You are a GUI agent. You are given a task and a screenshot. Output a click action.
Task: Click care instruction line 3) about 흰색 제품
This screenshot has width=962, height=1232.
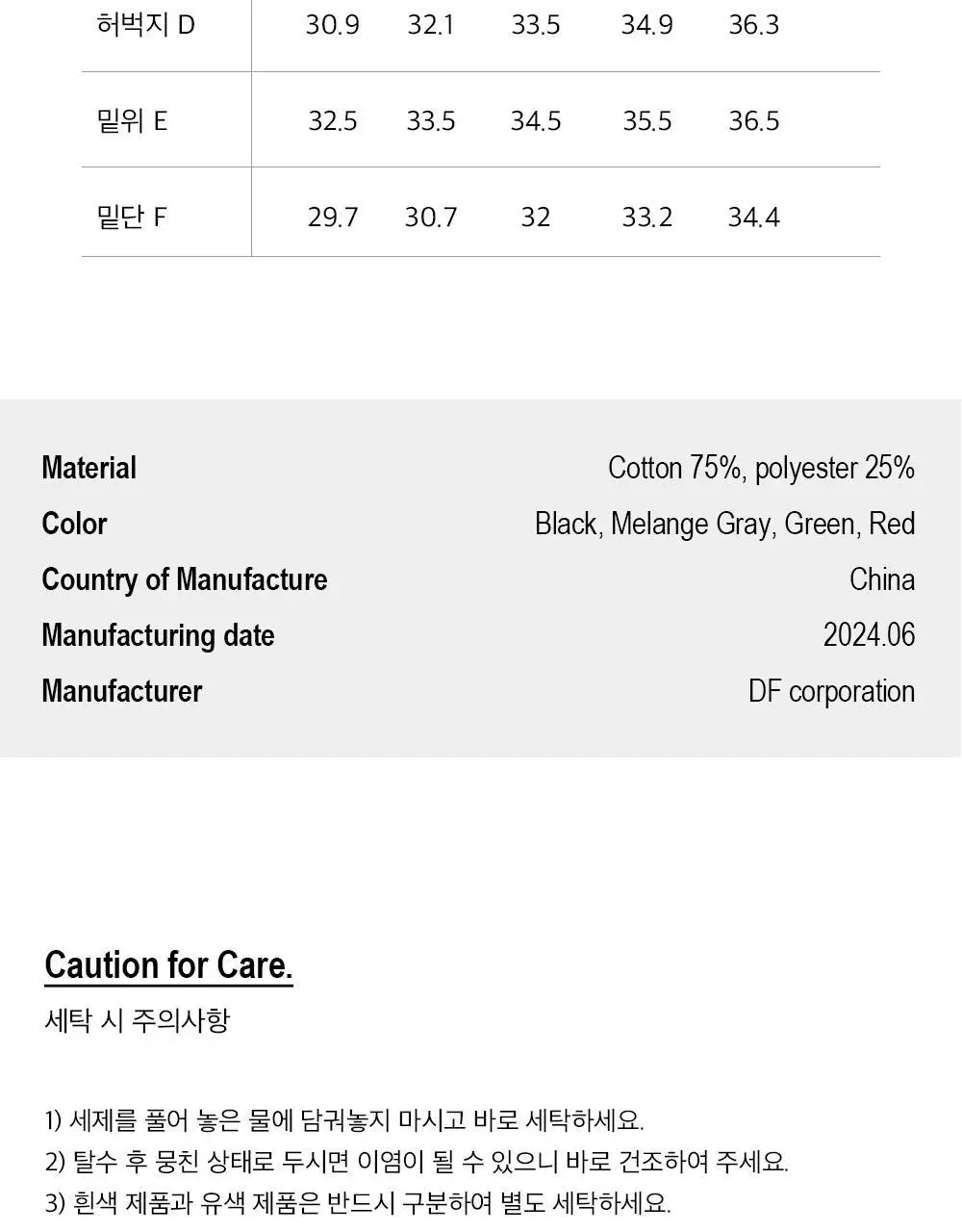click(358, 1203)
